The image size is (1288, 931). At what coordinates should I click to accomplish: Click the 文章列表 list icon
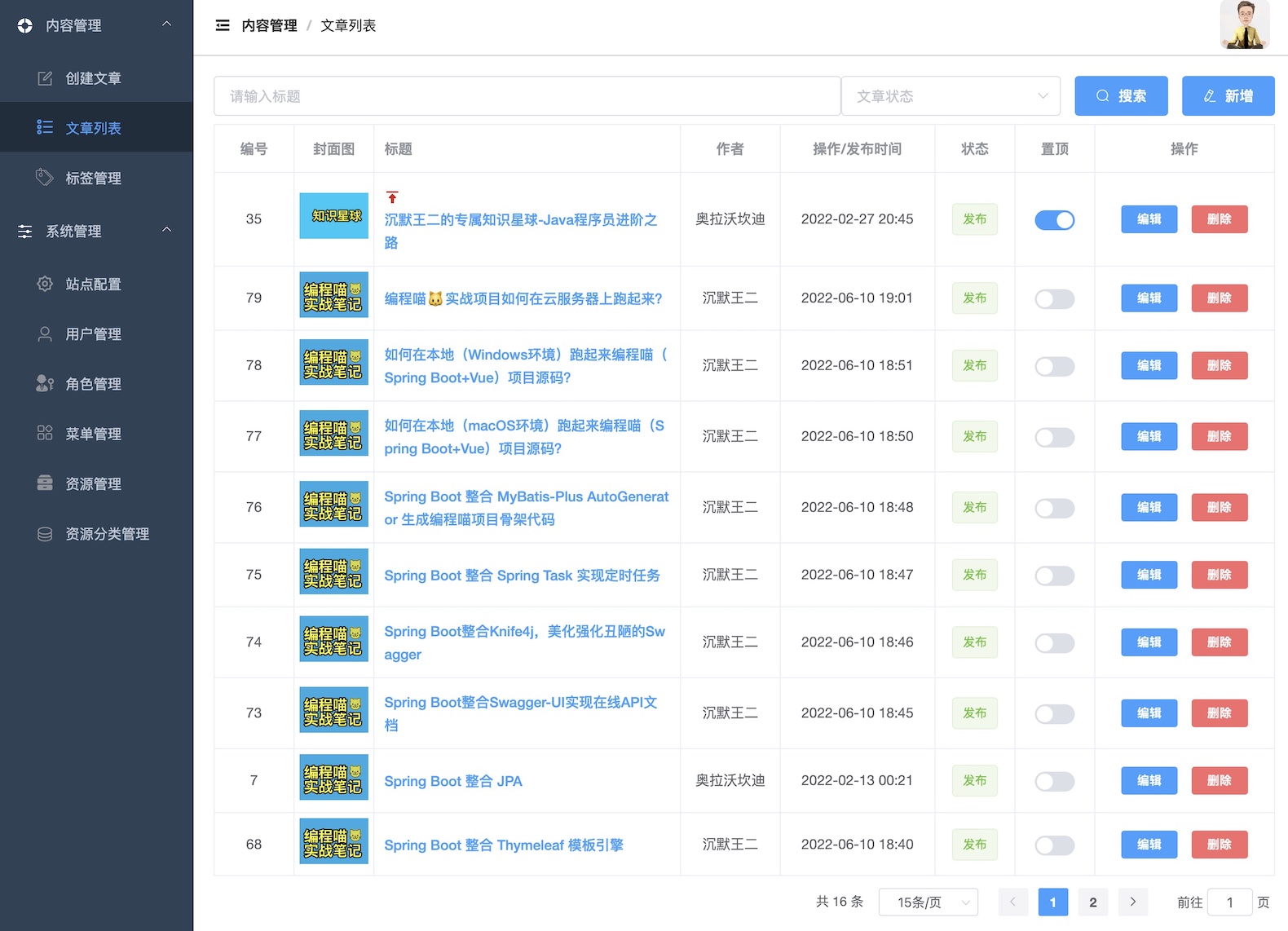coord(45,128)
